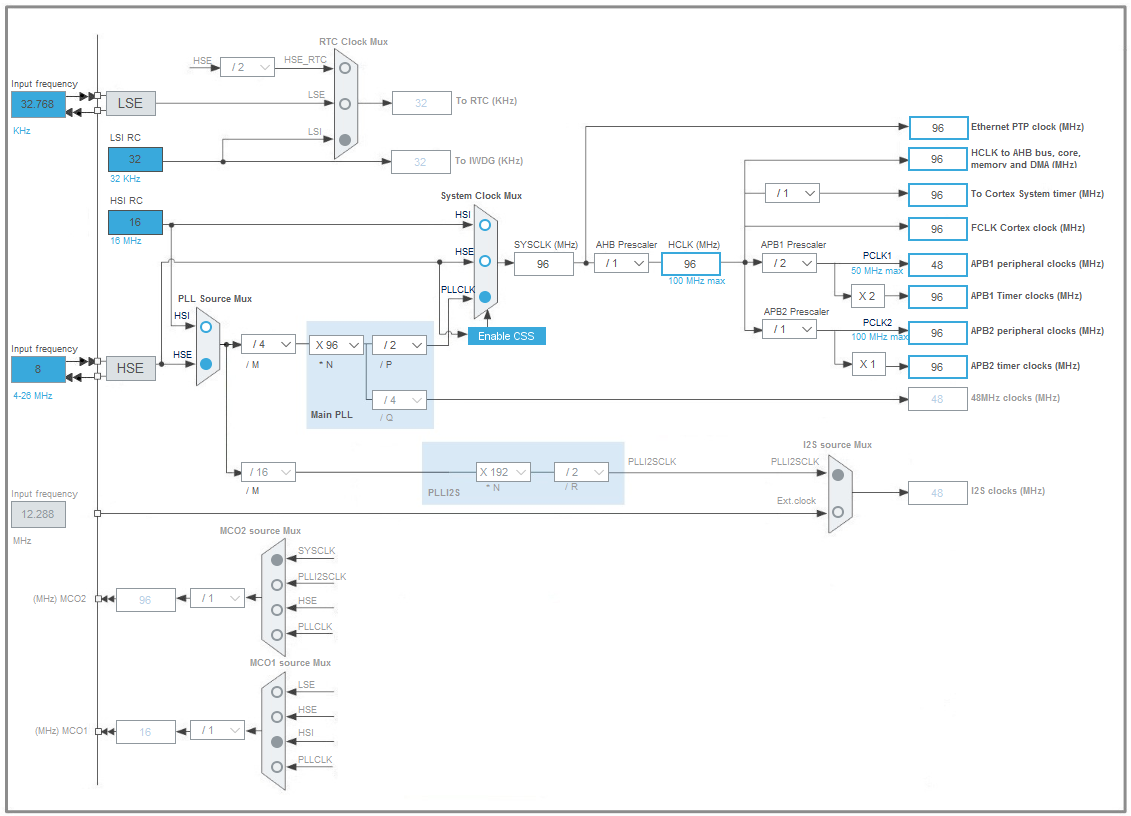Open the Main PLL X96 multiplier dropdown

tap(336, 344)
